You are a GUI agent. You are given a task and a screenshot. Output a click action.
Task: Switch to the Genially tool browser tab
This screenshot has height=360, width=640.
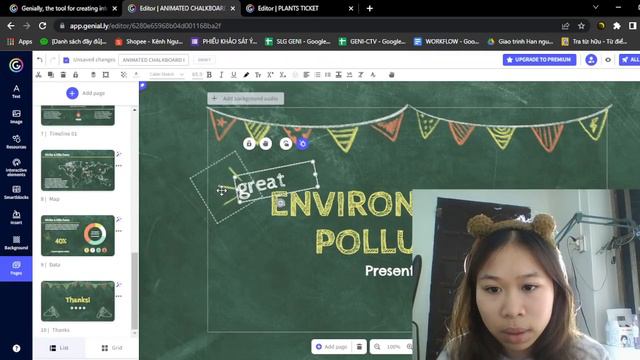[64, 8]
